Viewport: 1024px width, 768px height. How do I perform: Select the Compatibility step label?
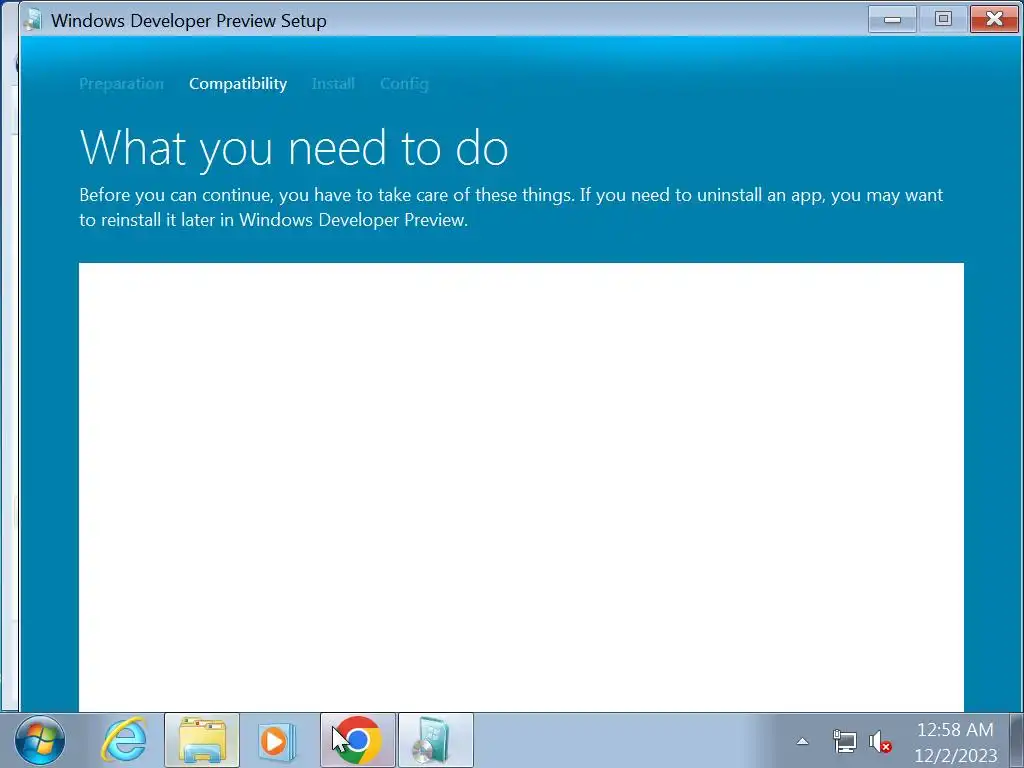[238, 84]
